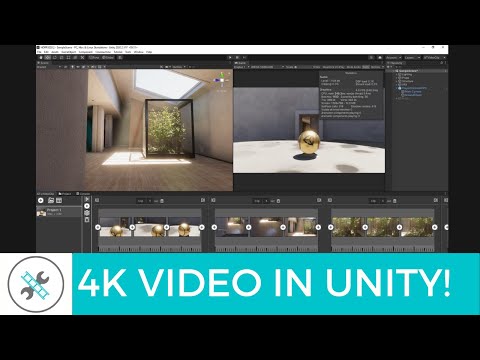The height and width of the screenshot is (360, 480).
Task: Select the Game view tab
Action: tap(240, 63)
